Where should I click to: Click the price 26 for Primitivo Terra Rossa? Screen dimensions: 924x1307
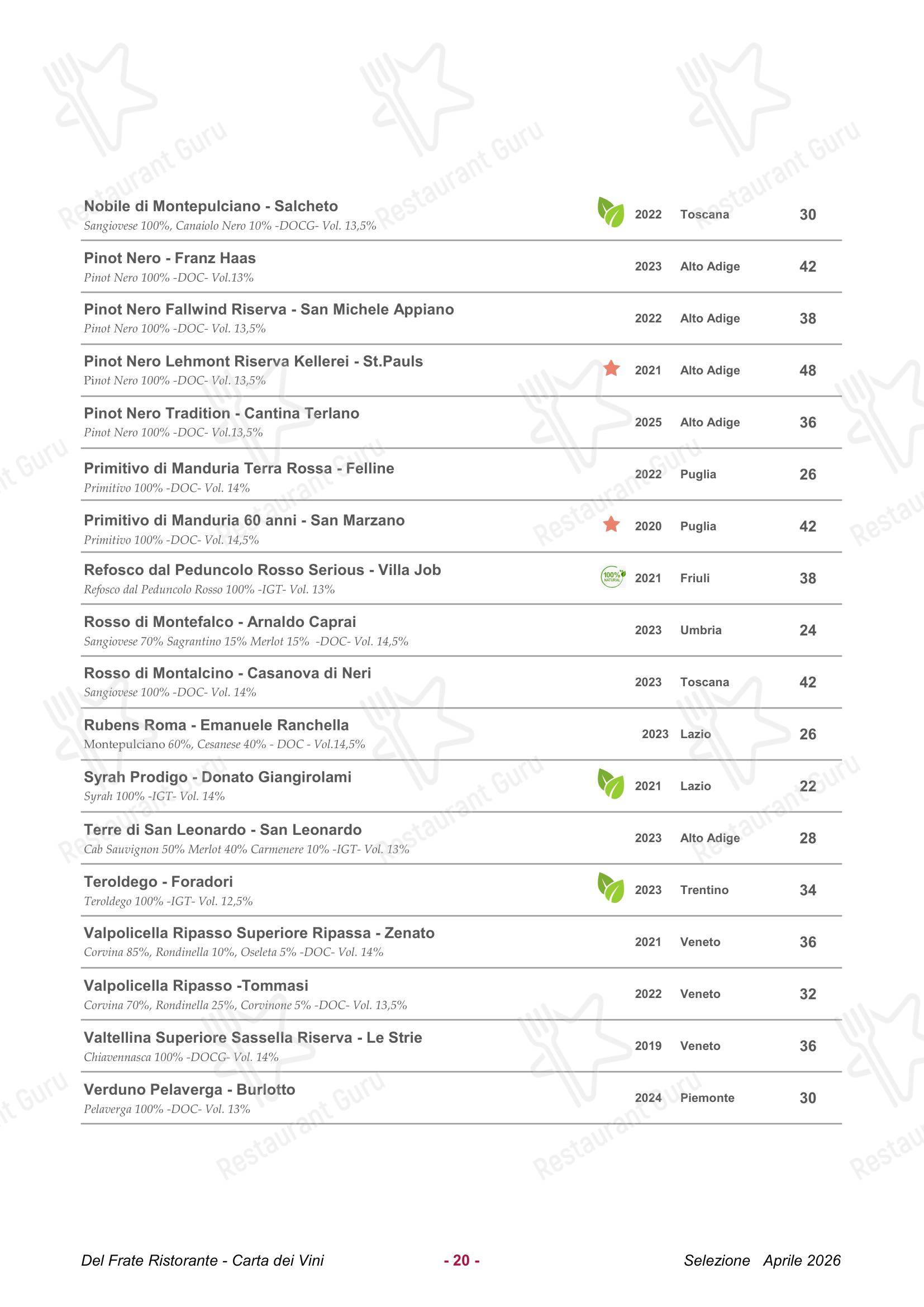click(x=807, y=474)
